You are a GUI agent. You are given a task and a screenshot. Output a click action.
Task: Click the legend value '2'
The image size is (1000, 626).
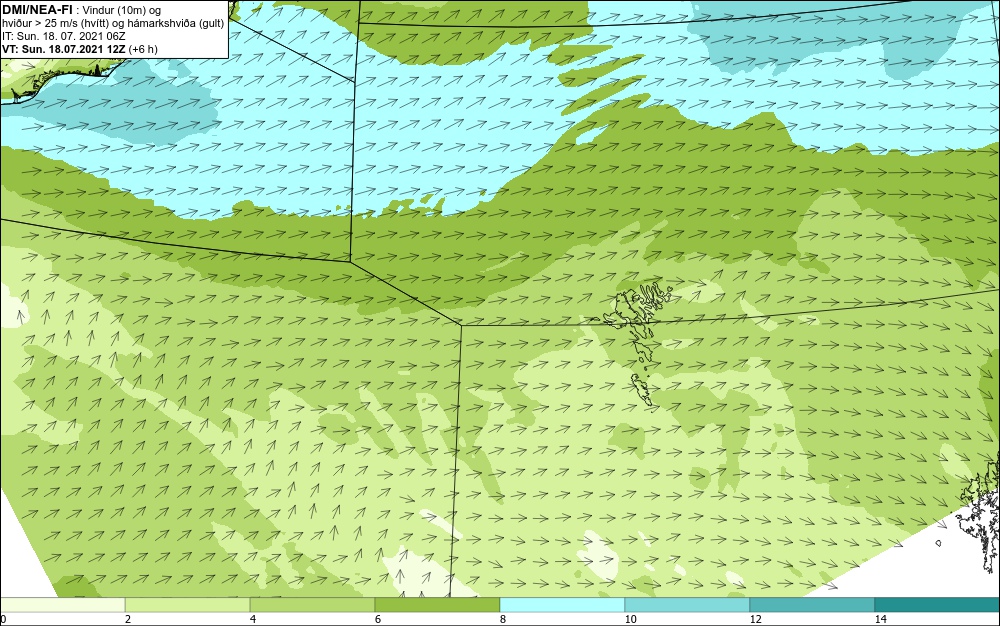pos(128,619)
